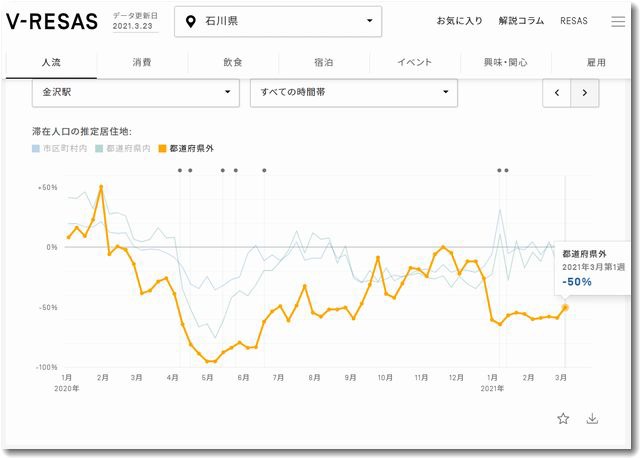Click the download icon below chart

coord(592,418)
